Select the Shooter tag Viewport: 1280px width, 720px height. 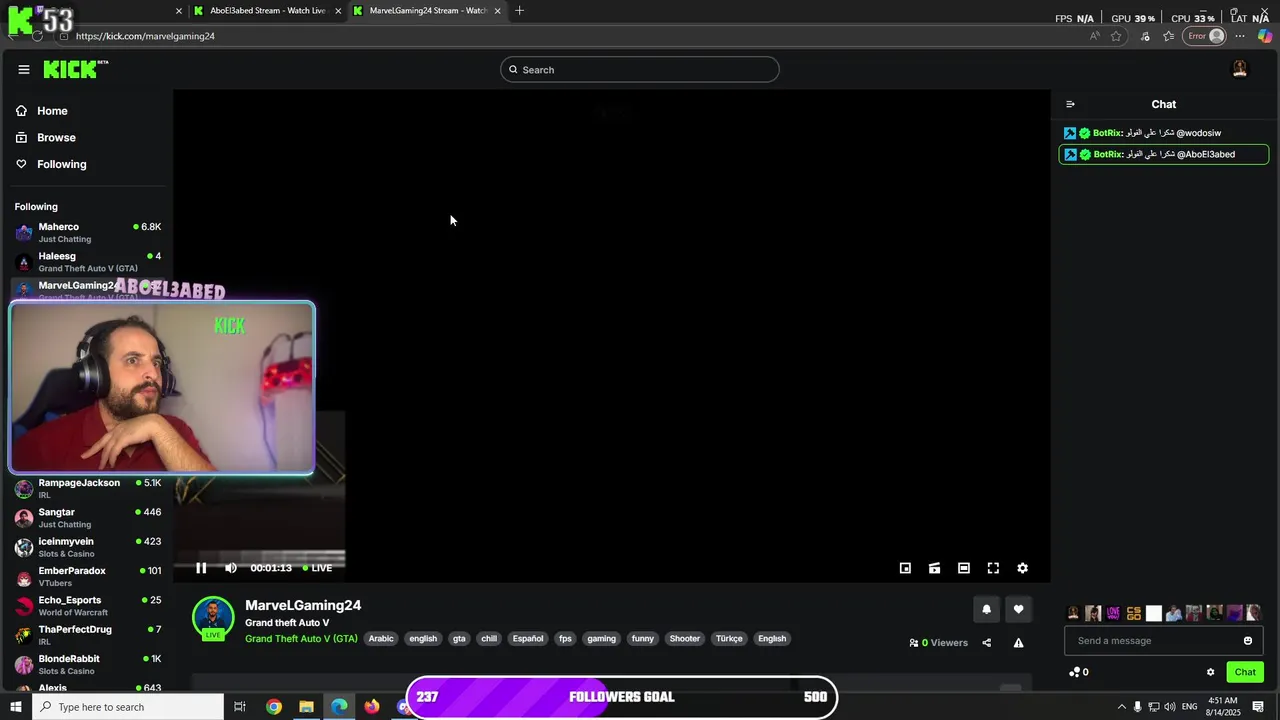685,639
